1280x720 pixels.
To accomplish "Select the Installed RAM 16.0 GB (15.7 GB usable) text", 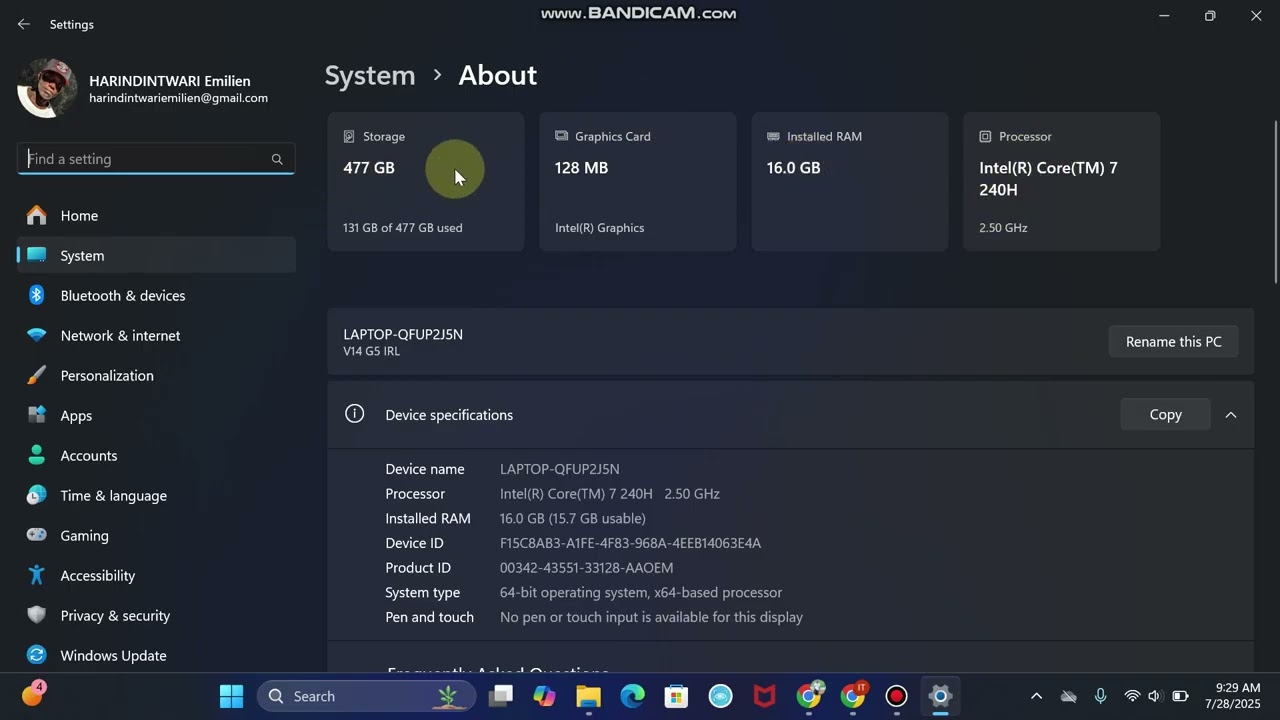I will click(x=572, y=518).
